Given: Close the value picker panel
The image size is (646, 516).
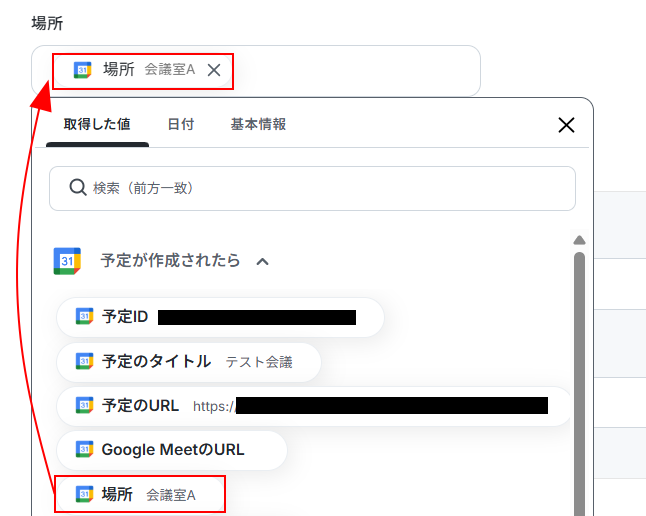Looking at the screenshot, I should coord(566,125).
